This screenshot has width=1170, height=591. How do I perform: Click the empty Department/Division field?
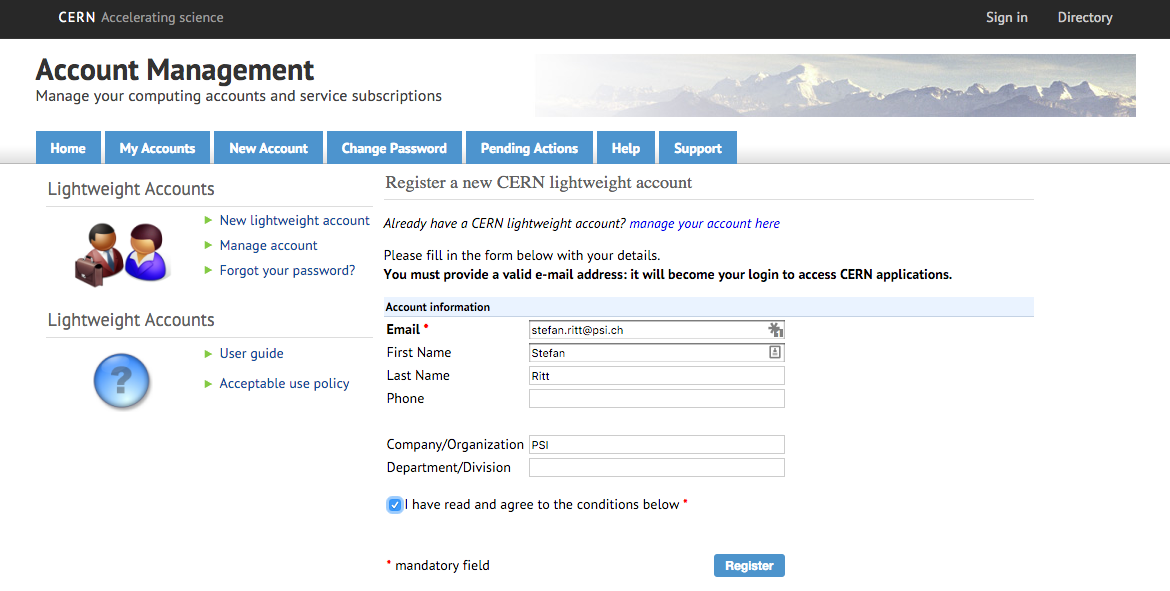(657, 468)
